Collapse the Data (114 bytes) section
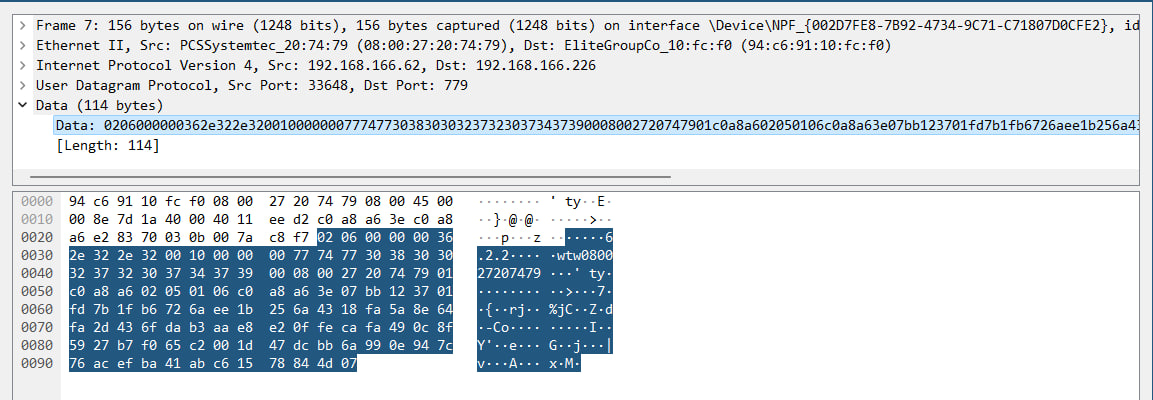Screen dimensions: 1153x400 click(22, 105)
